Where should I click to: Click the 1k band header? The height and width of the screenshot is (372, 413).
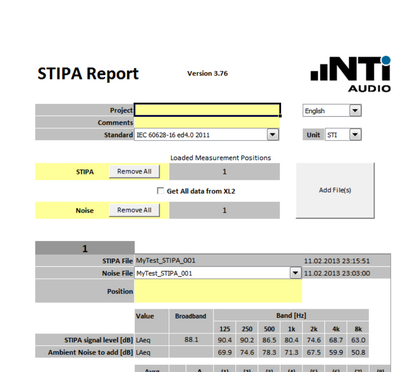coord(291,329)
